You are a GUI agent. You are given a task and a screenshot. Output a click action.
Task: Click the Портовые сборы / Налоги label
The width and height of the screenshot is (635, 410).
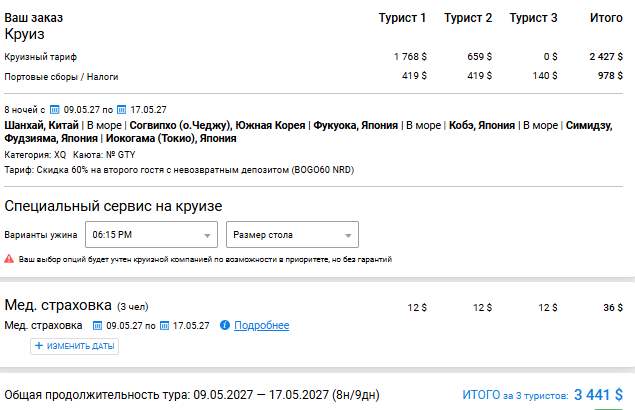click(x=61, y=77)
